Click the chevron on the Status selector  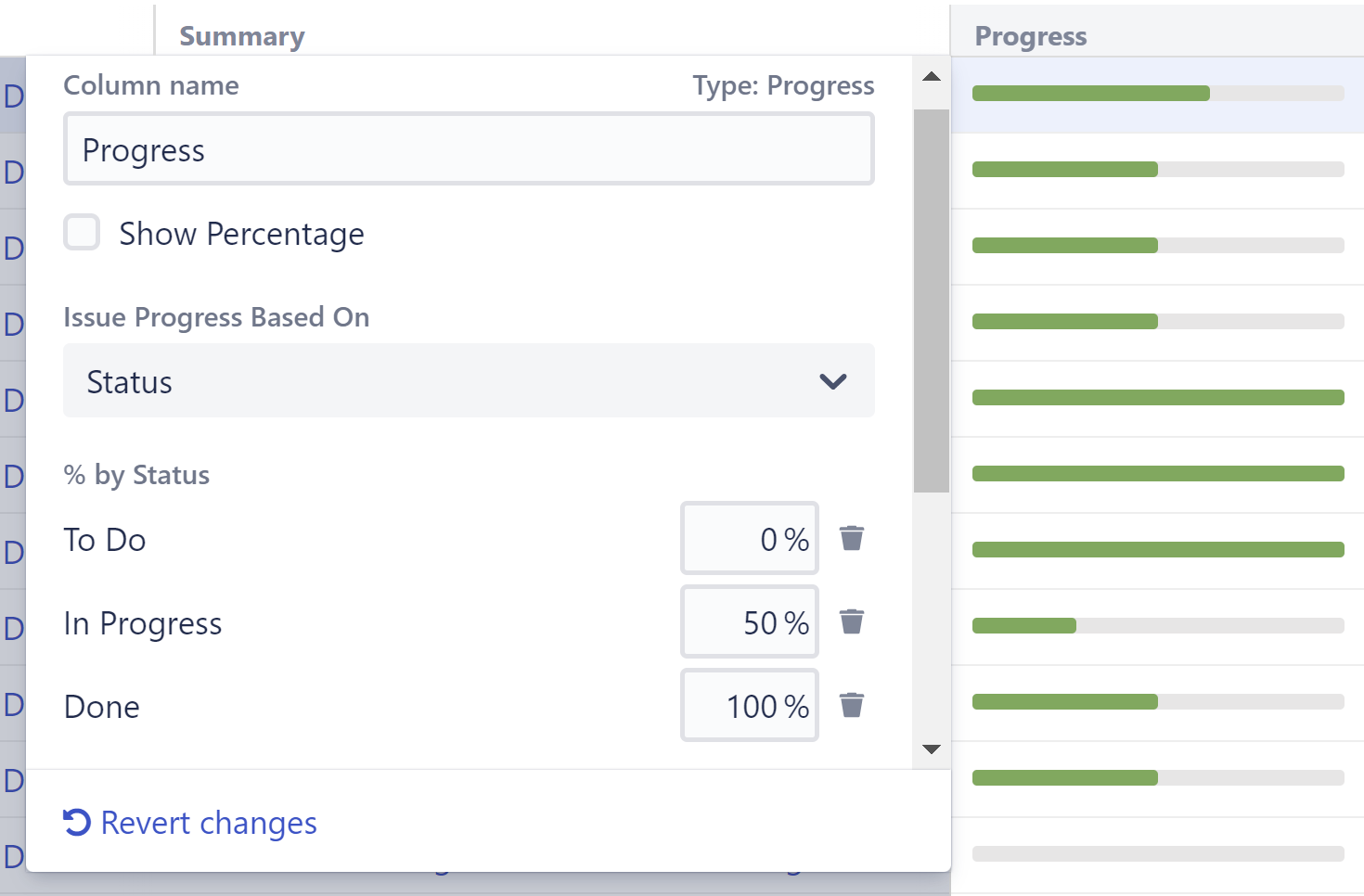click(x=832, y=381)
